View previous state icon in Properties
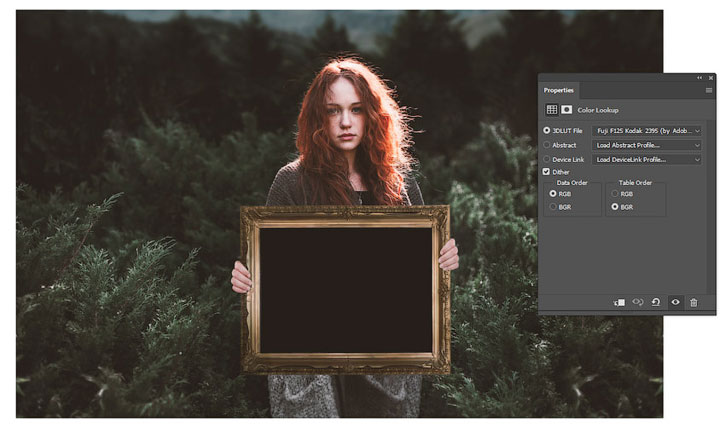725x428 pixels. pyautogui.click(x=638, y=302)
